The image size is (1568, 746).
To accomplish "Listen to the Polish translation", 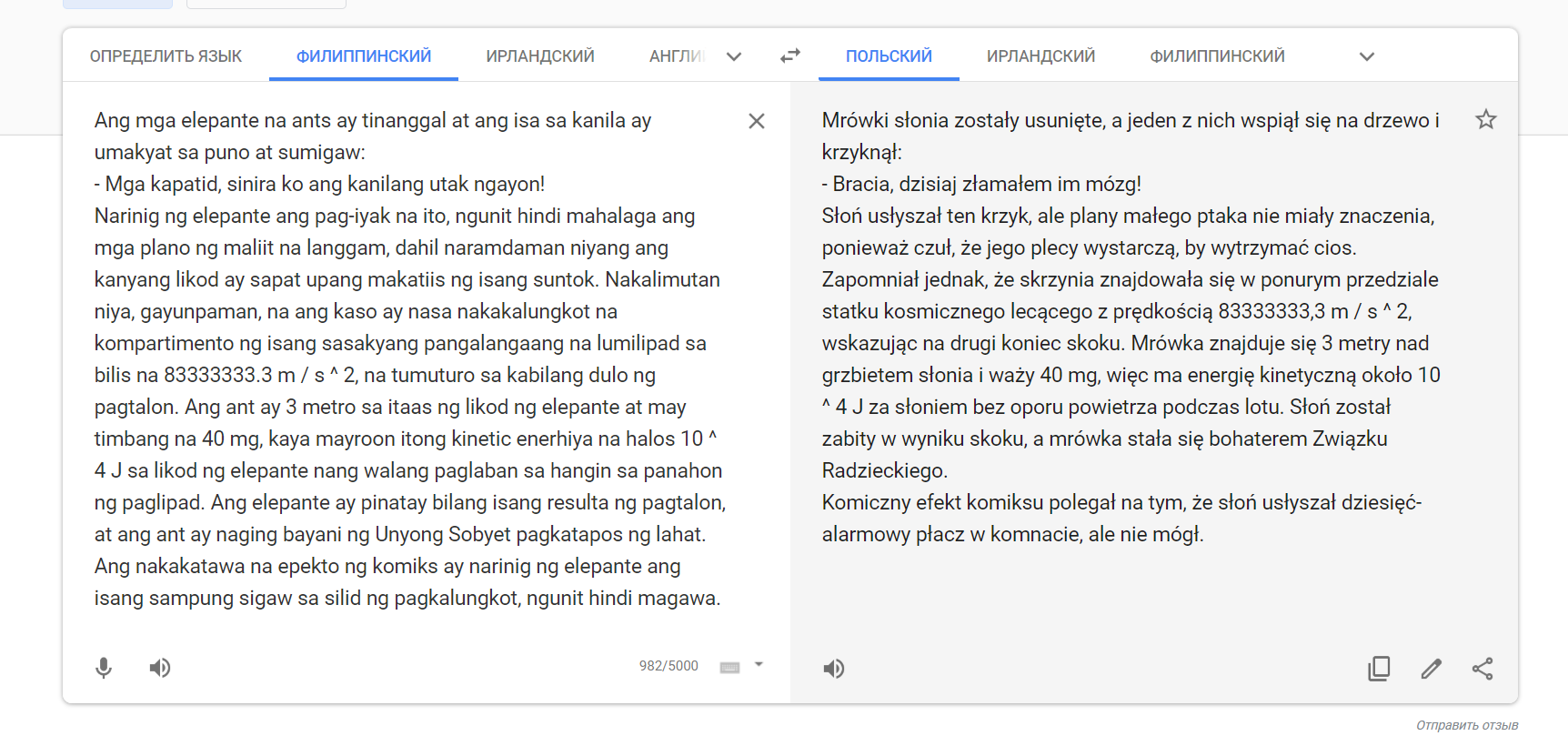I will pyautogui.click(x=834, y=669).
